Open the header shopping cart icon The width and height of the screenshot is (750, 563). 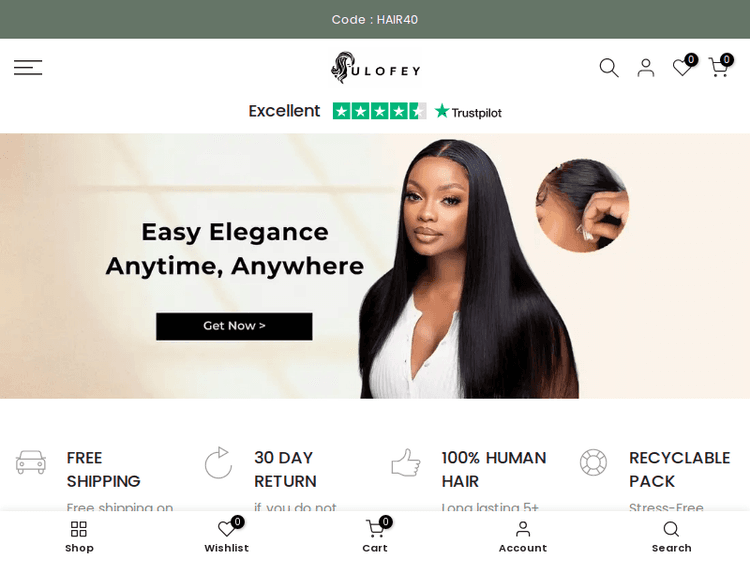click(719, 67)
